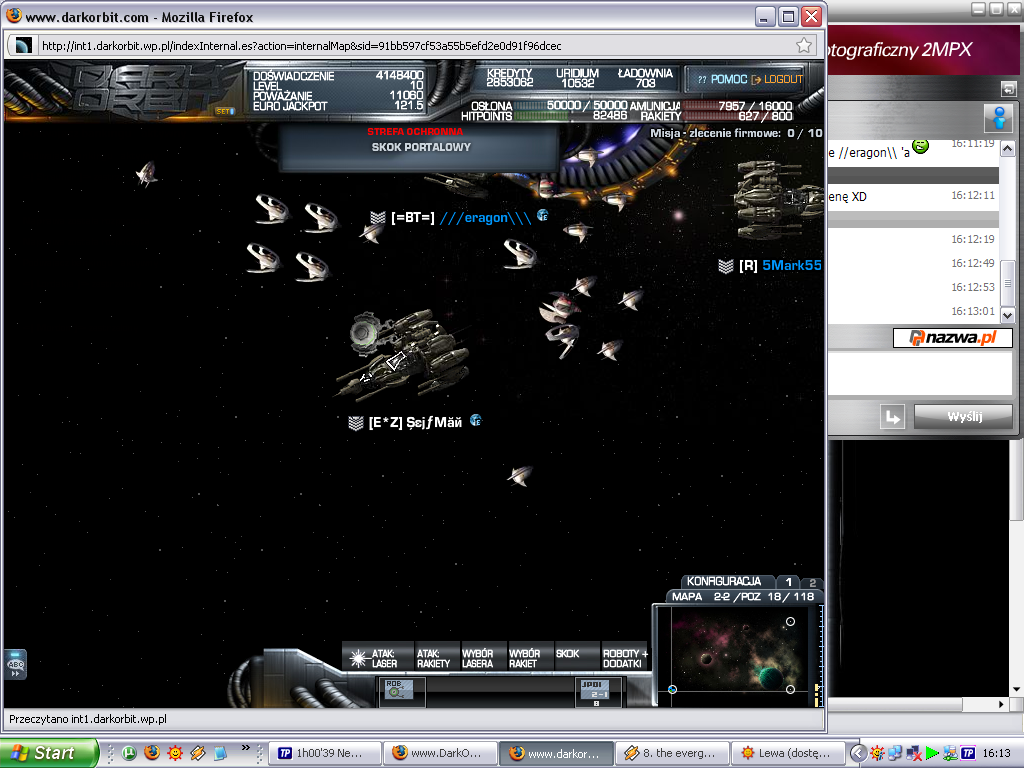
Task: Click the Gadu-Gadu sun tray icon
Action: [x=877, y=753]
